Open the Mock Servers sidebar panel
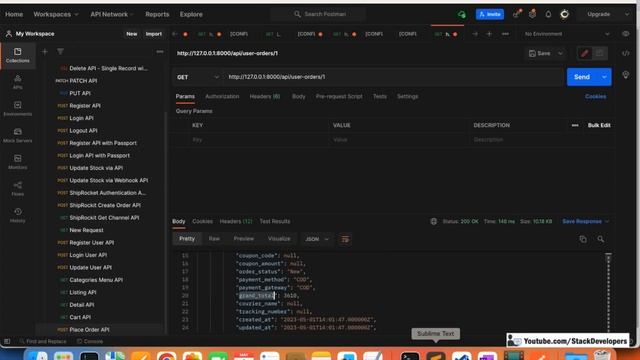This screenshot has width=640, height=360. pyautogui.click(x=18, y=135)
